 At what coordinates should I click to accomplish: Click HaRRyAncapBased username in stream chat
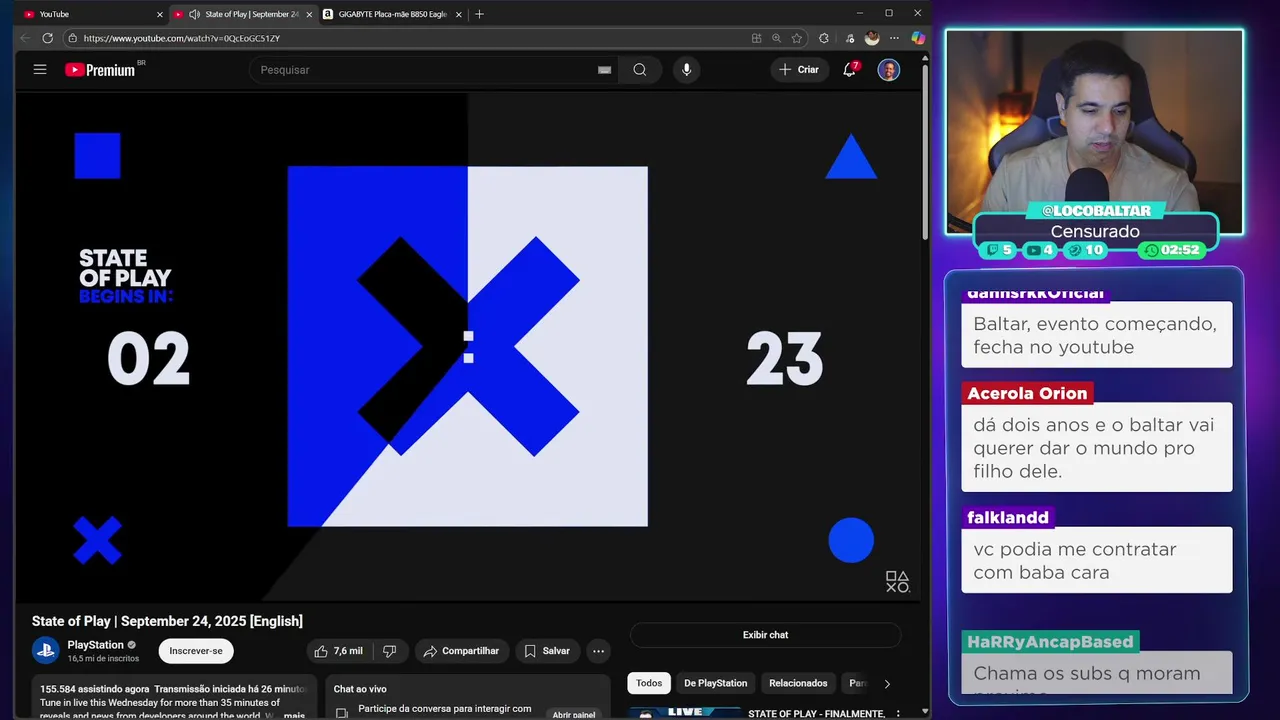[x=1050, y=642]
